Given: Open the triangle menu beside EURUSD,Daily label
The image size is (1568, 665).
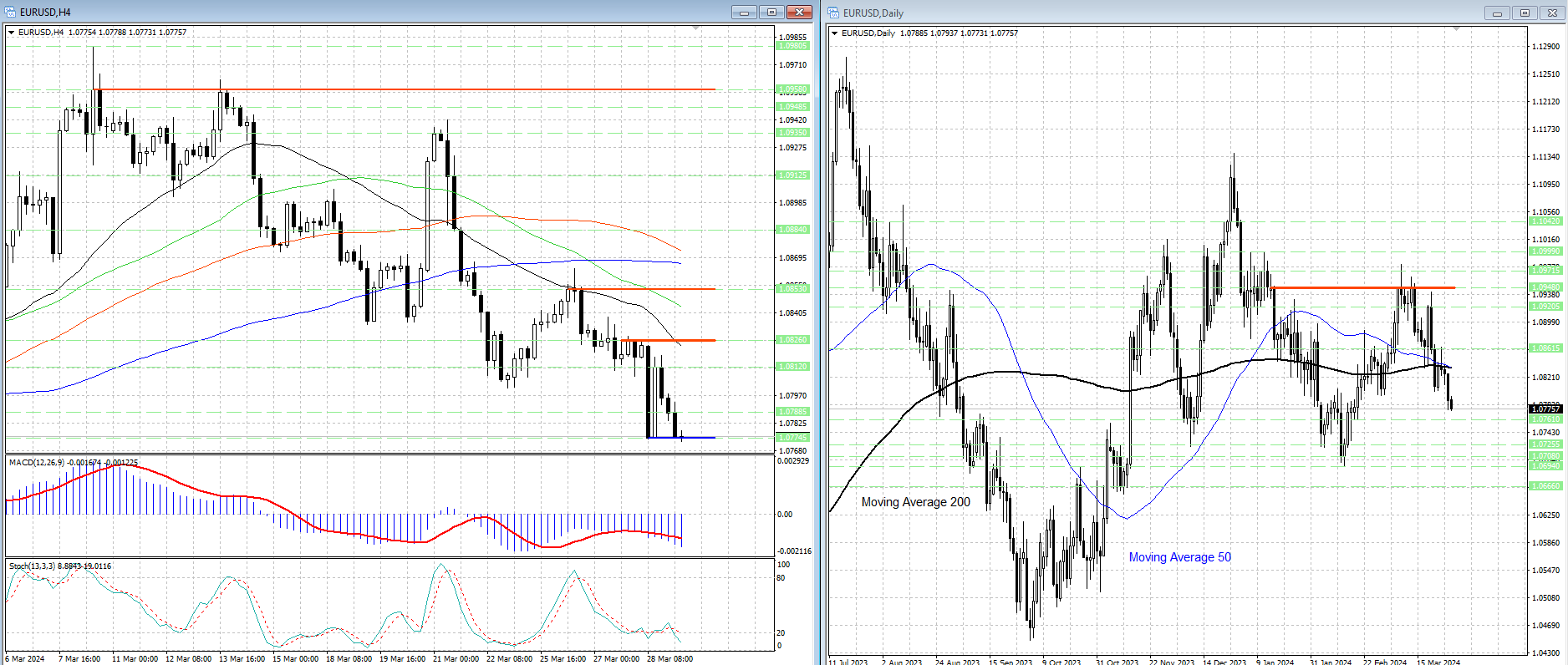Looking at the screenshot, I should pyautogui.click(x=835, y=33).
